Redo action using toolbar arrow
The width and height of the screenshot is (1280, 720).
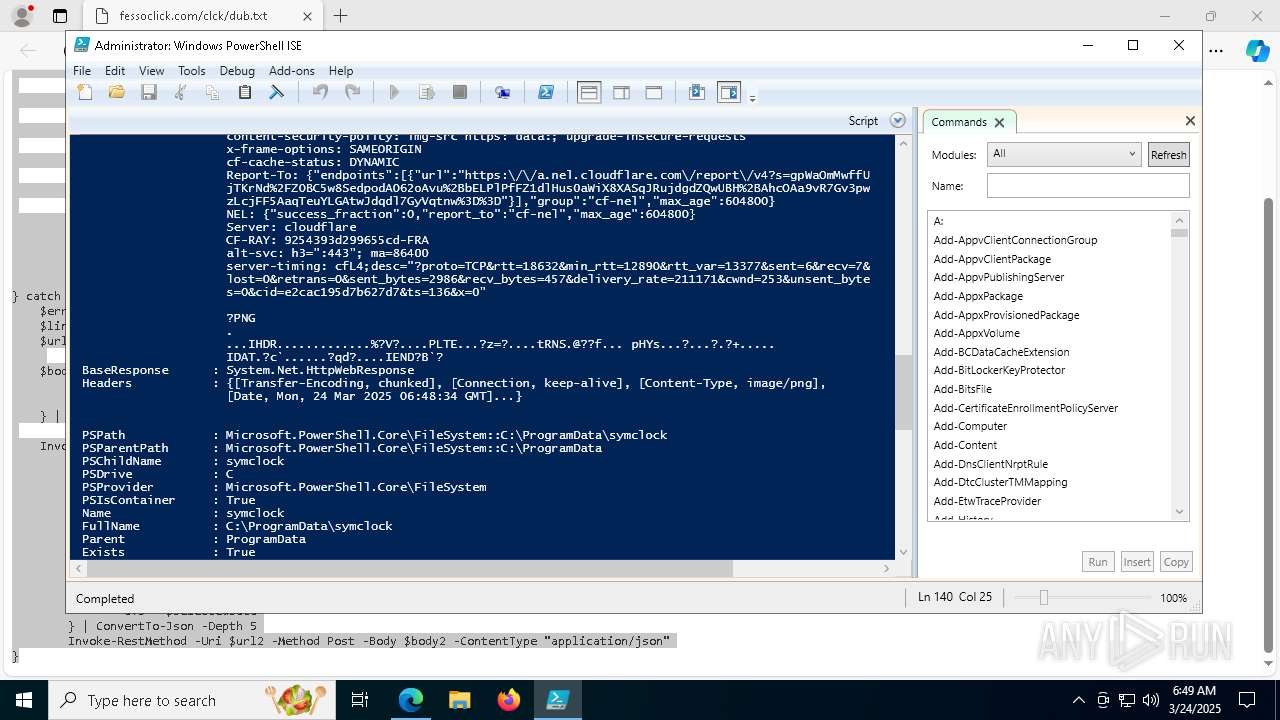352,92
